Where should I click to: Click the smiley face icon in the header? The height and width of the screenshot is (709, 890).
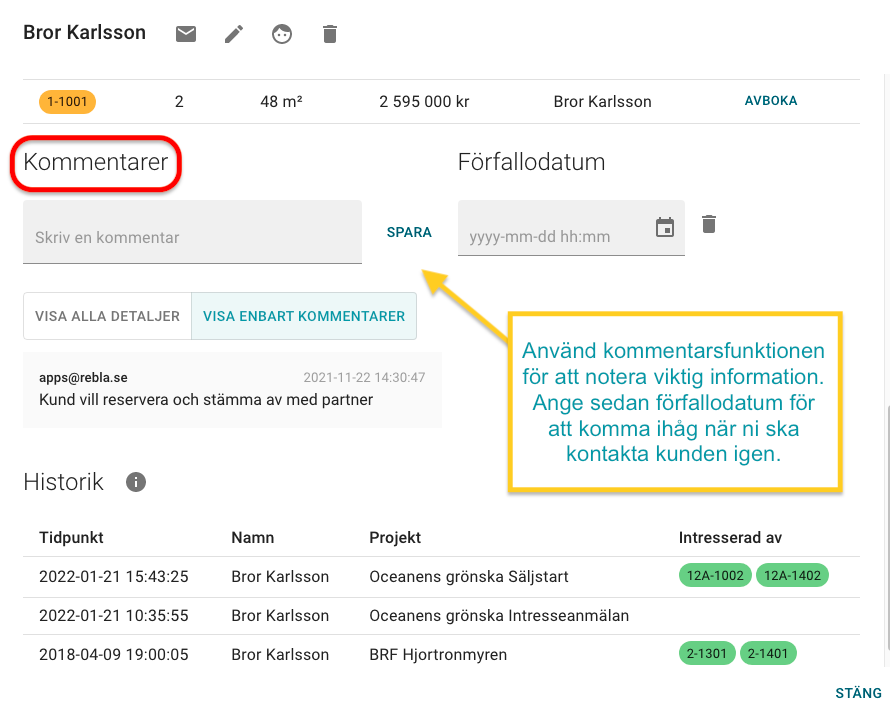point(281,33)
